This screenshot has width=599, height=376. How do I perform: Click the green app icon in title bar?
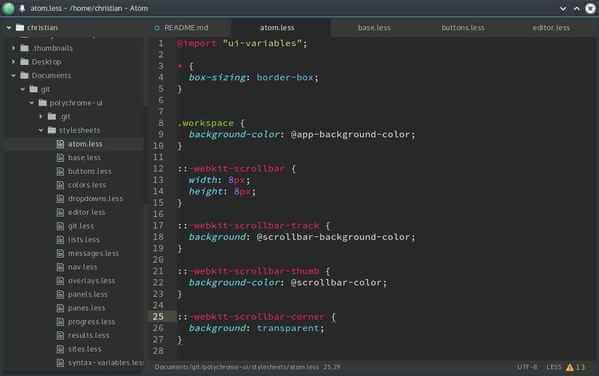[8, 8]
